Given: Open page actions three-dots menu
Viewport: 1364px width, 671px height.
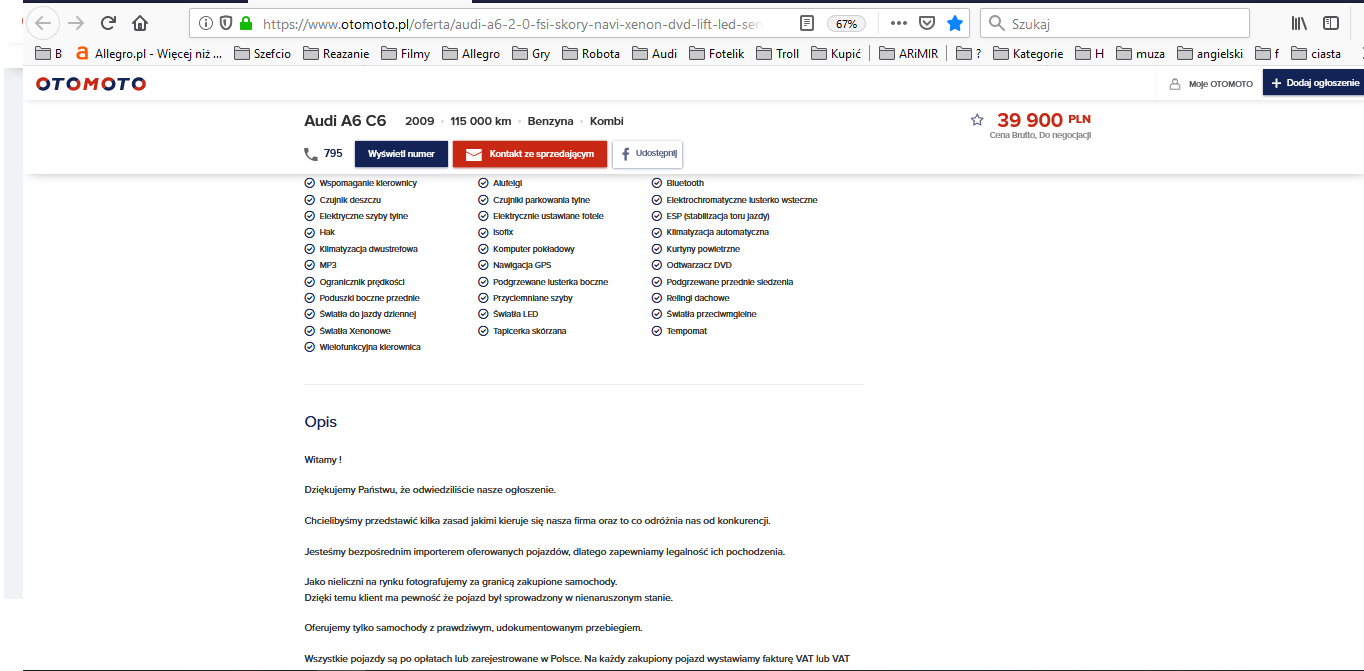Looking at the screenshot, I should 899,23.
